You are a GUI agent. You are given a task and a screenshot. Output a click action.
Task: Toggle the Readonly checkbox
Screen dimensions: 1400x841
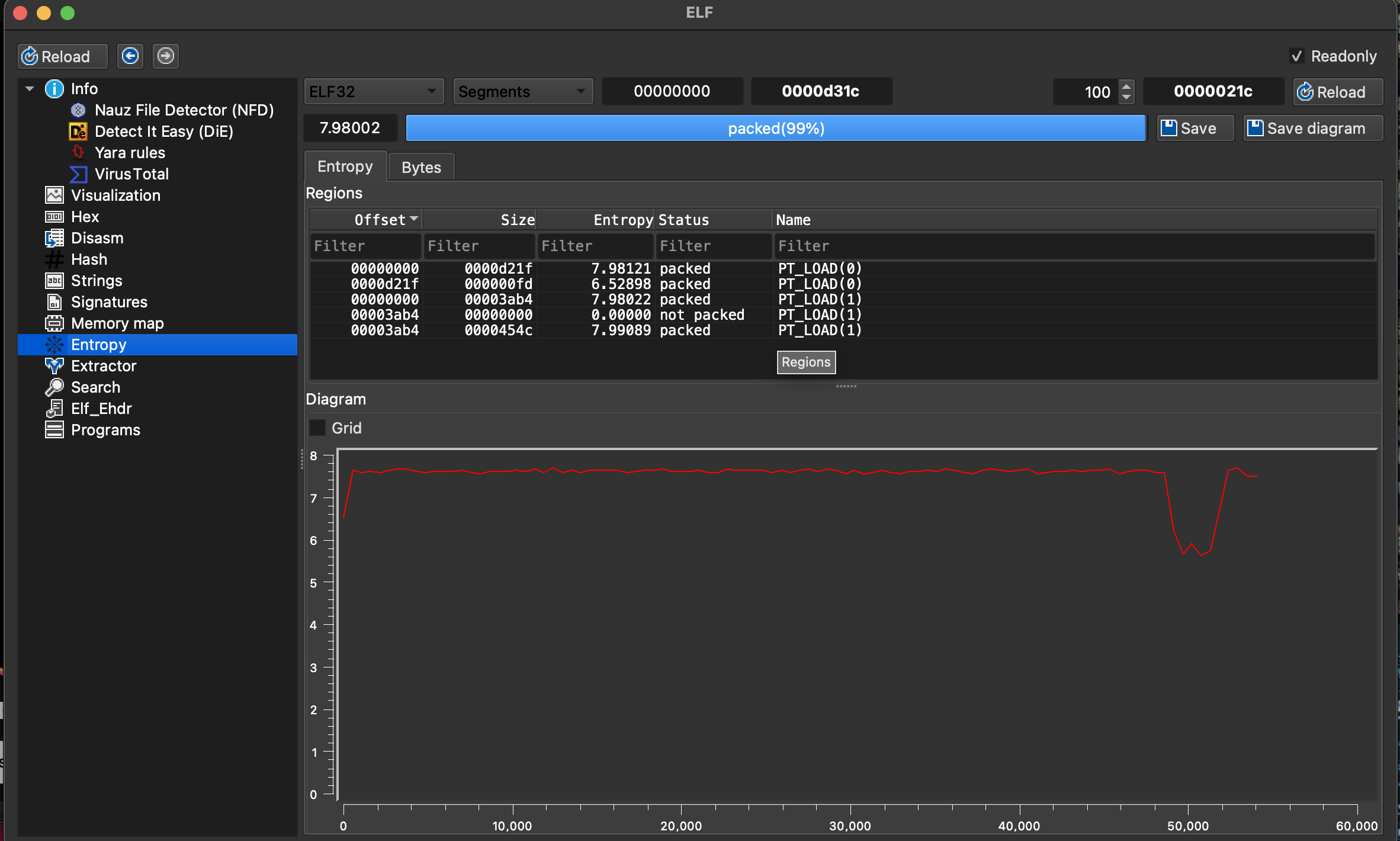click(x=1297, y=56)
